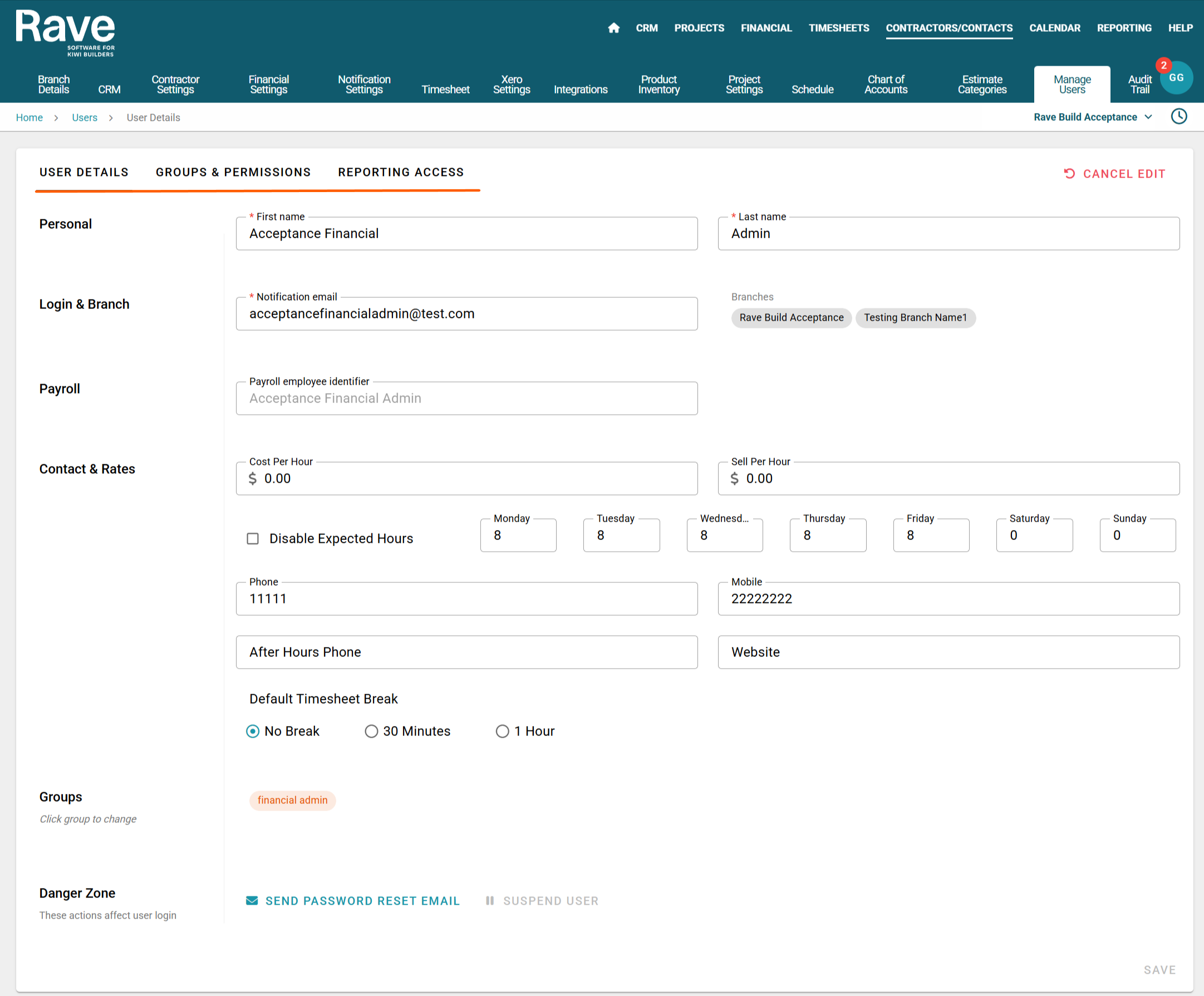Click the envelope icon for password reset
1204x996 pixels.
tap(252, 900)
